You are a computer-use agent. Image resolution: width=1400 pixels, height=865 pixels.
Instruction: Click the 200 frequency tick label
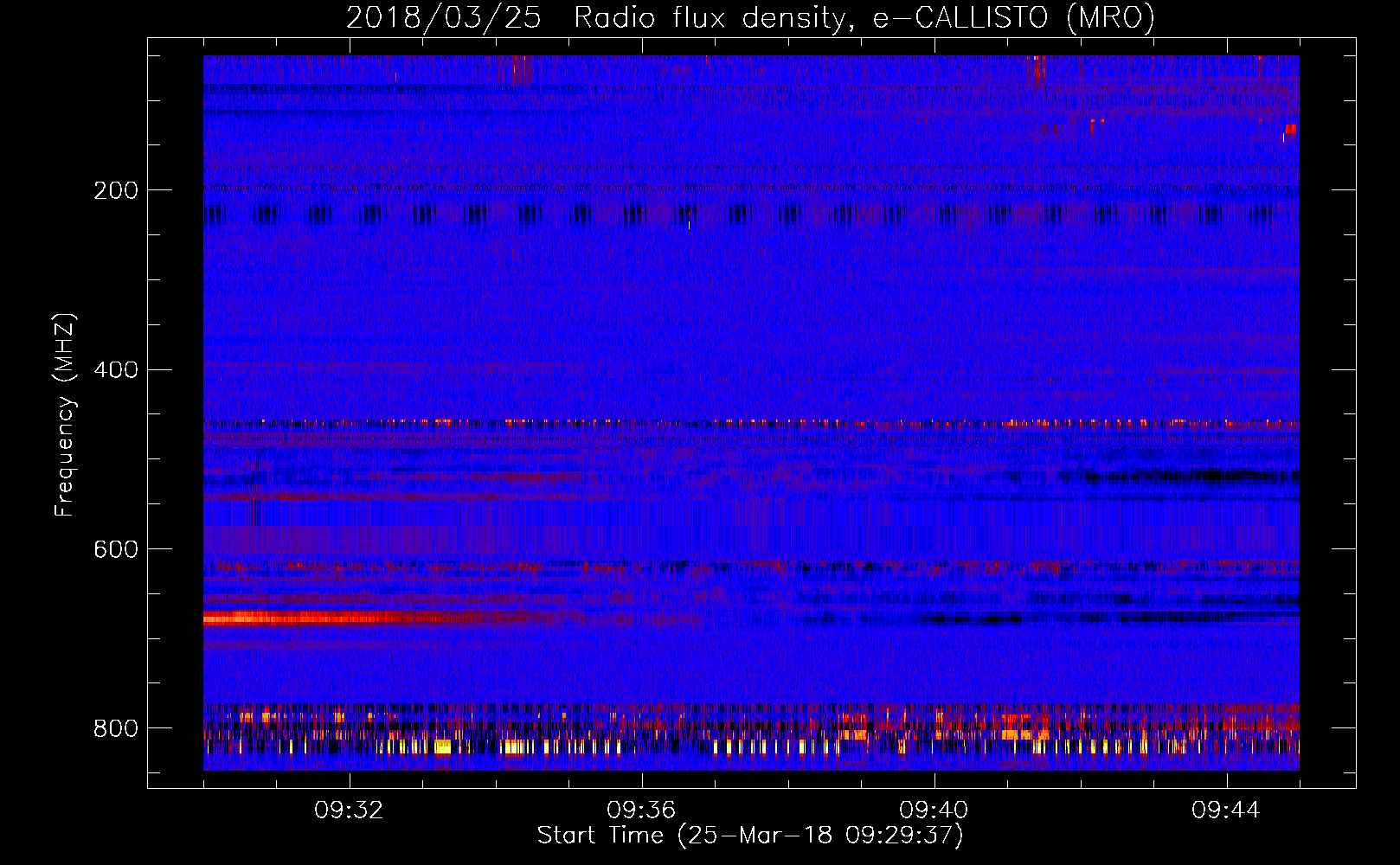pos(116,190)
